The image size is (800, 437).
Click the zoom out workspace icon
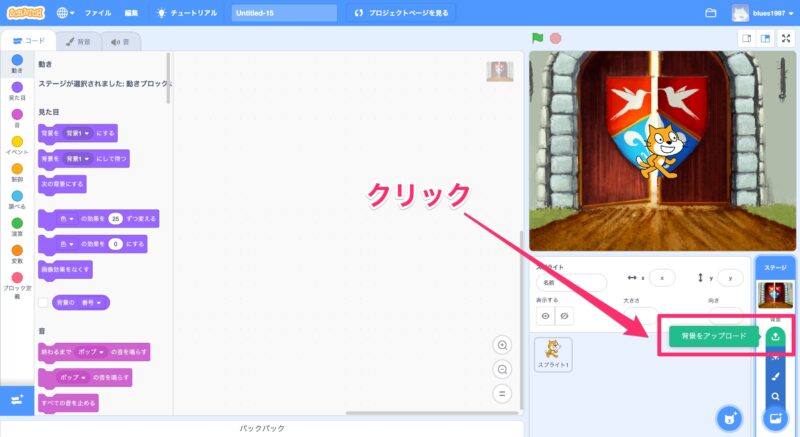(502, 368)
